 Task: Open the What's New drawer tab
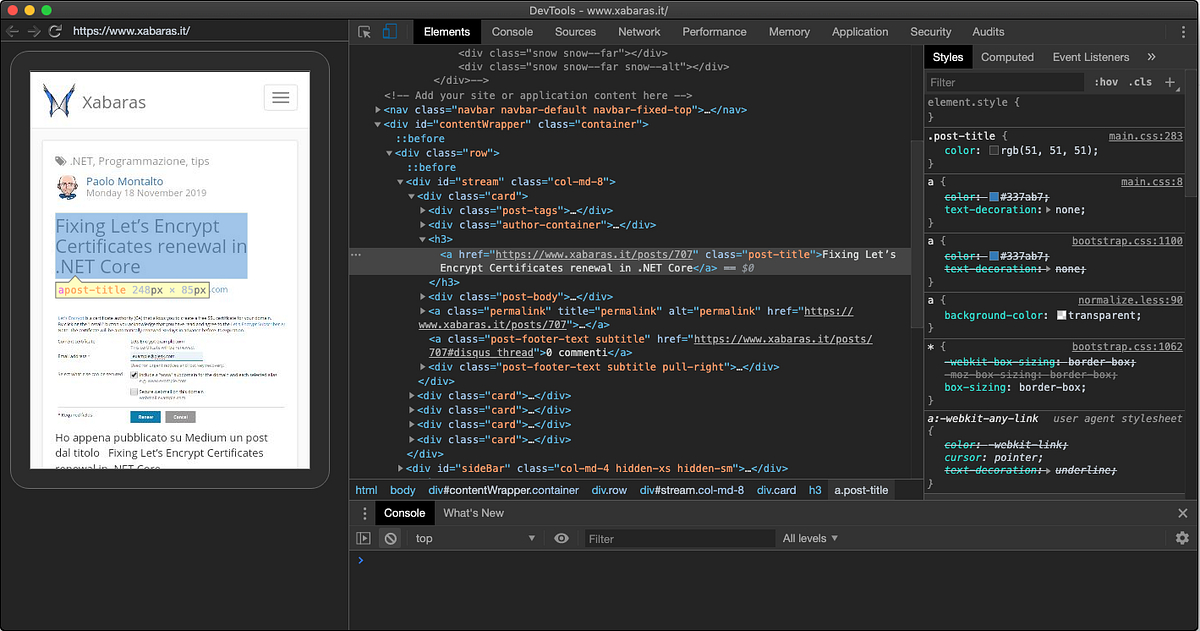(x=473, y=513)
